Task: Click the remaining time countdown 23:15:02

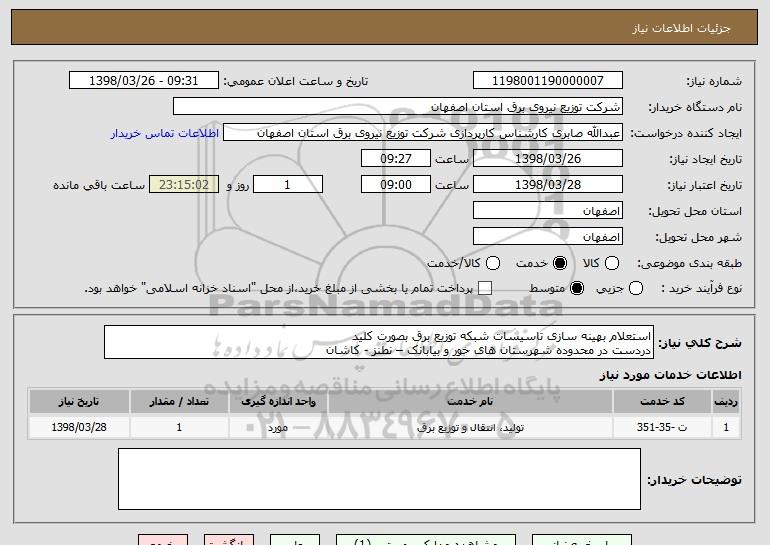Action: (184, 185)
